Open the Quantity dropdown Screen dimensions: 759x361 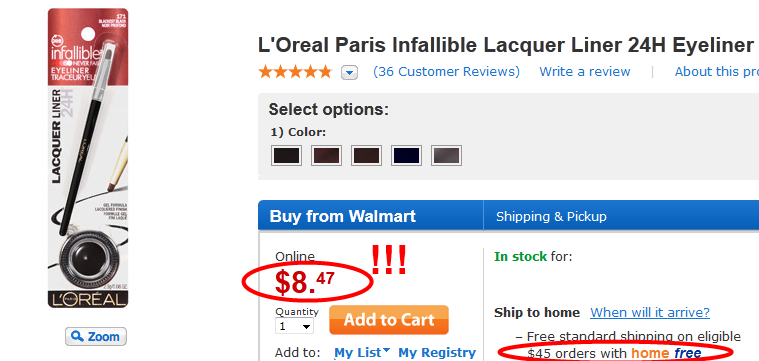(x=294, y=326)
